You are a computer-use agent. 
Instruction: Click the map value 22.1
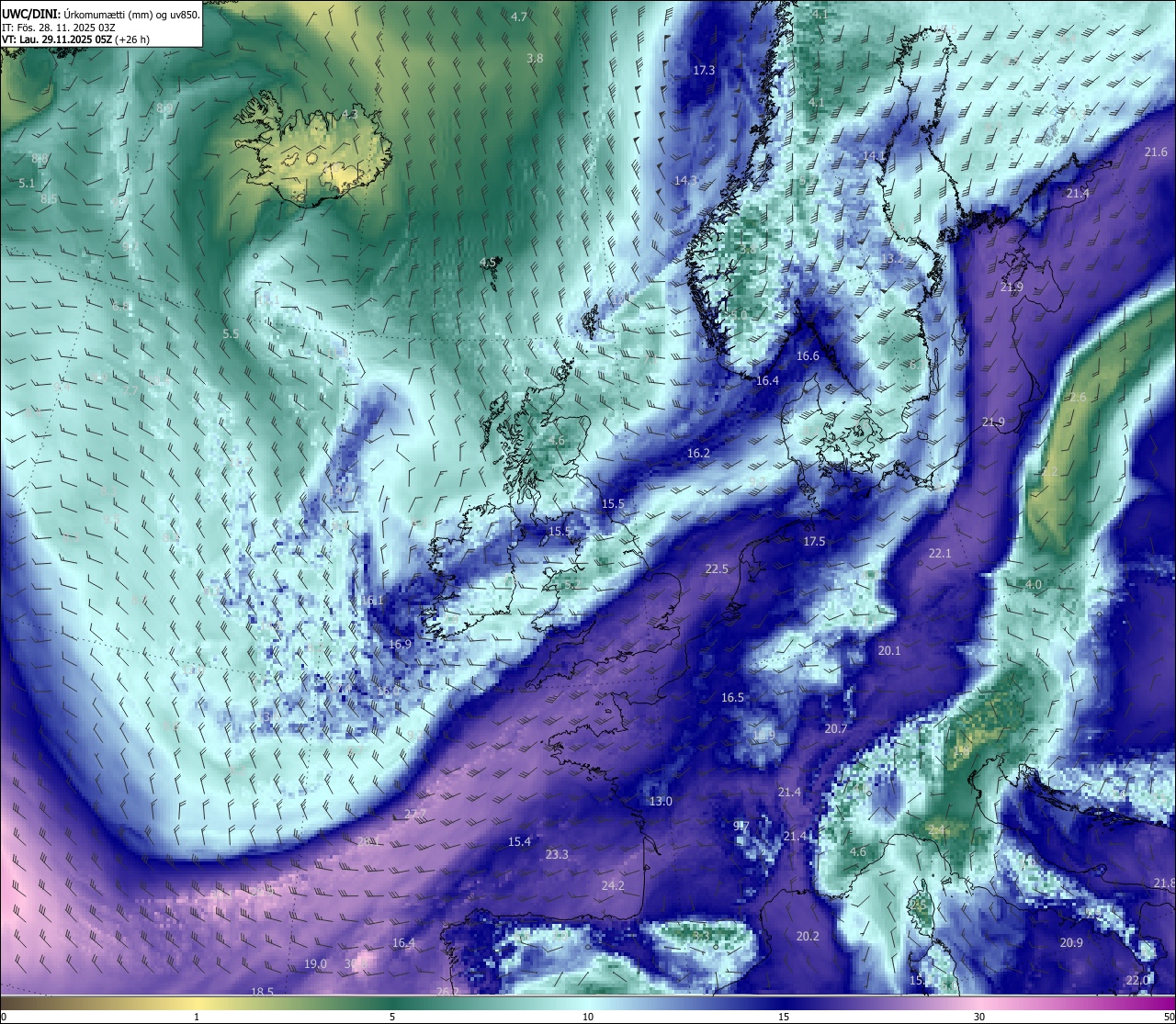[x=940, y=553]
